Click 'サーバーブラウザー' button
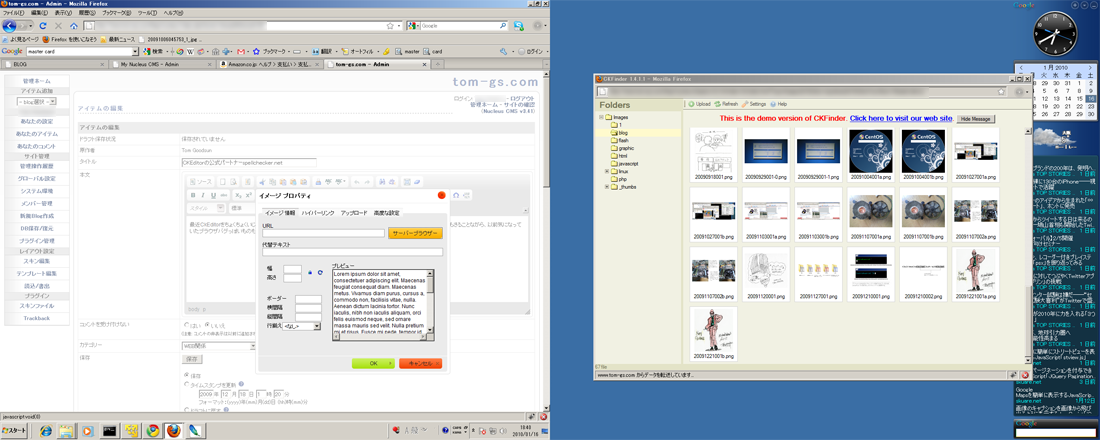The width and height of the screenshot is (1100, 440). (415, 233)
